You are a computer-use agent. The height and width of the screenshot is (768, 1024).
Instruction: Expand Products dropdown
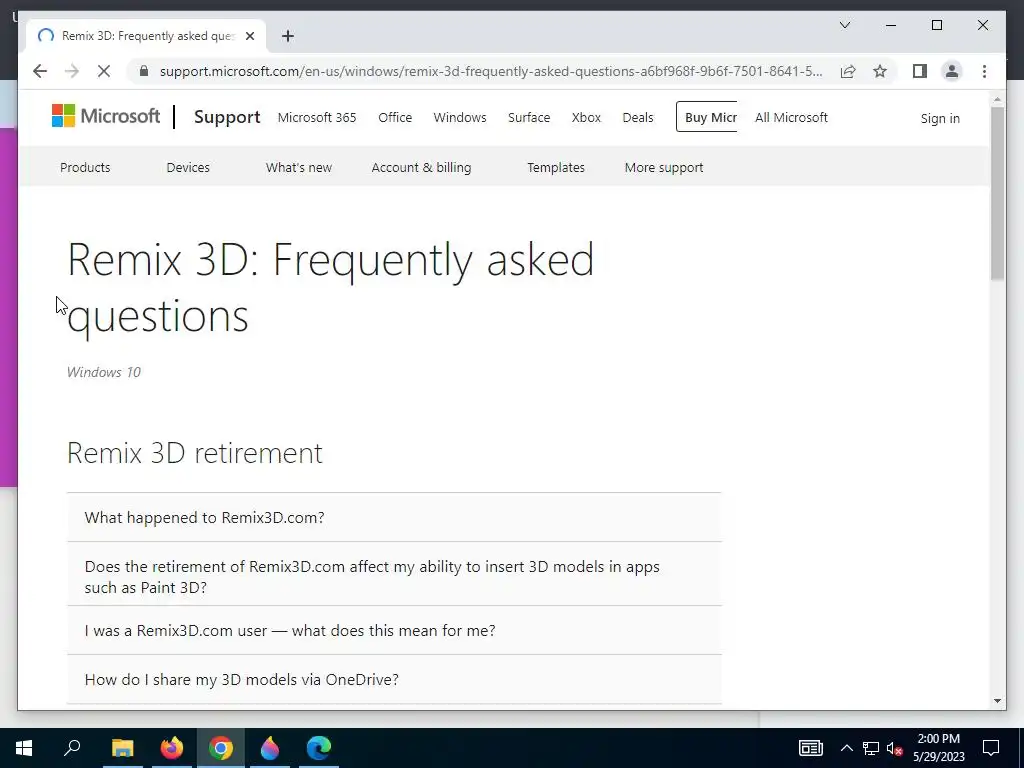click(85, 167)
